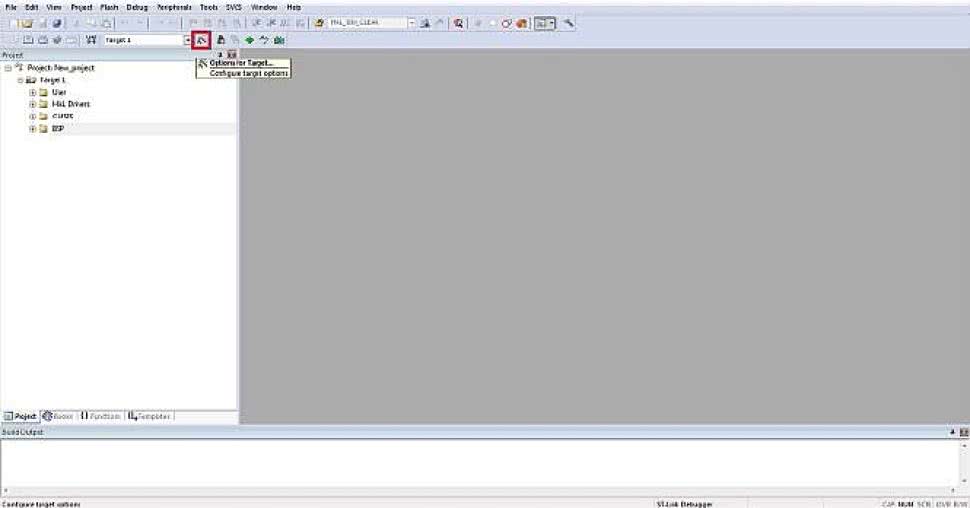Switch to the Functions tab
970x508 pixels.
tap(101, 416)
